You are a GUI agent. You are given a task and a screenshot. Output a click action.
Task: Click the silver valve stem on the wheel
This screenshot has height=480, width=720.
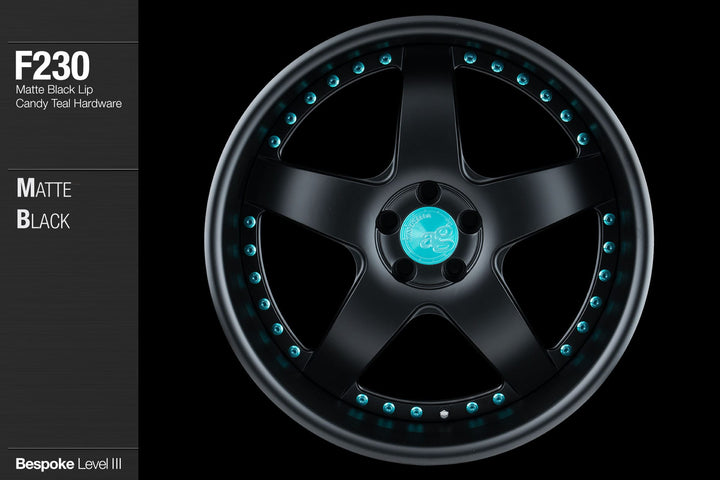tap(444, 414)
